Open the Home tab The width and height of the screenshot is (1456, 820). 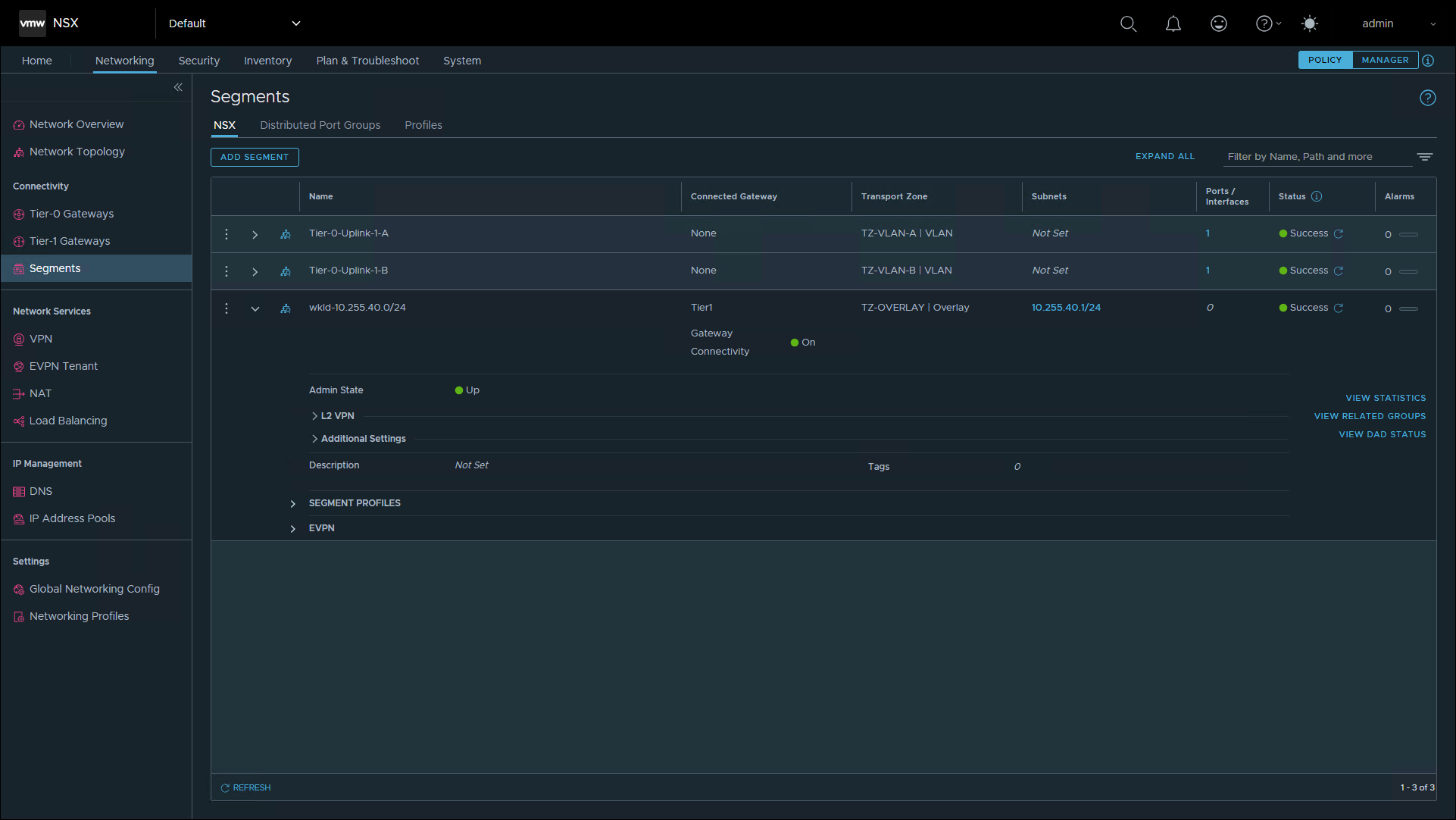[37, 61]
